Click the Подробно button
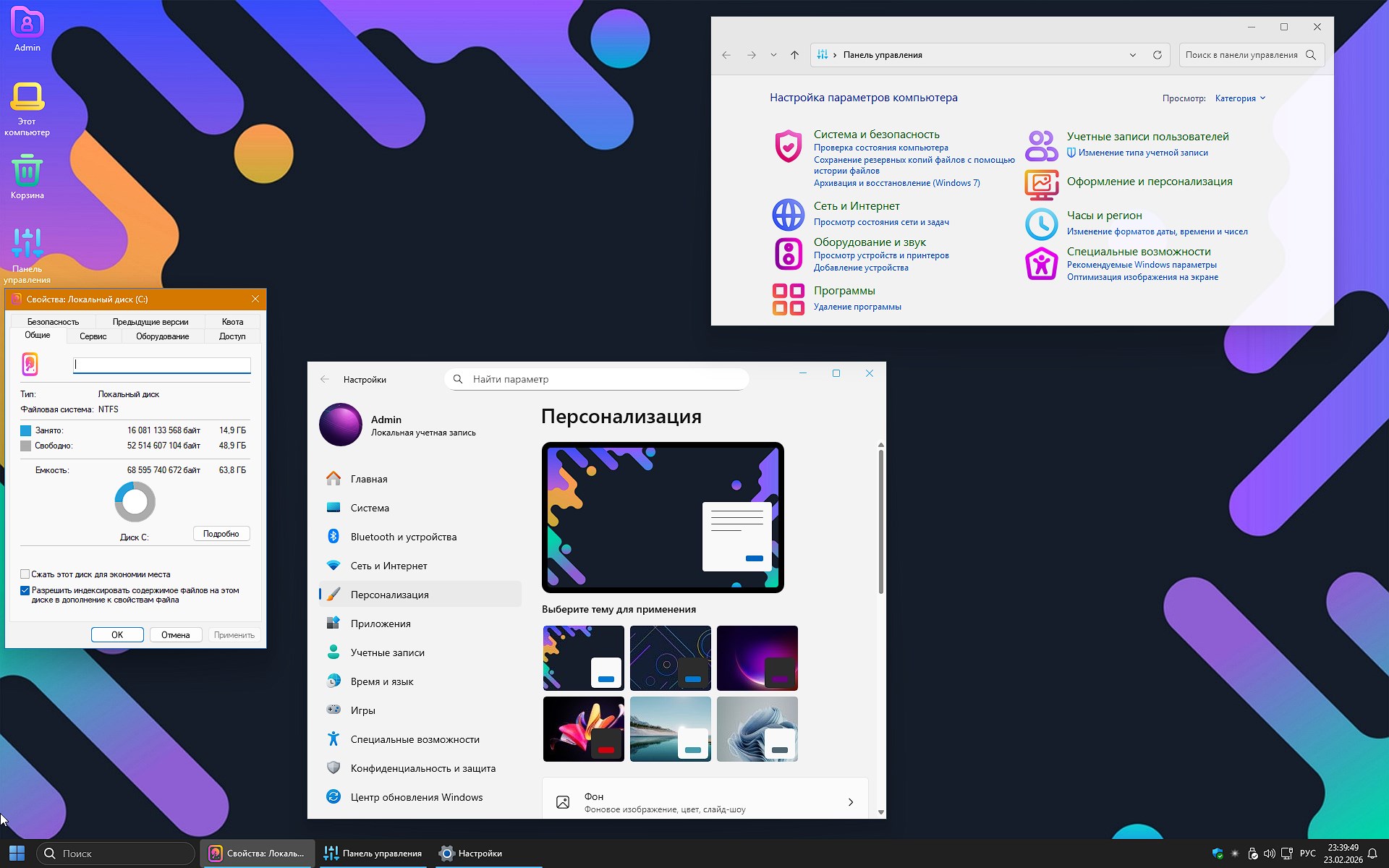Viewport: 1389px width, 868px height. click(x=221, y=533)
